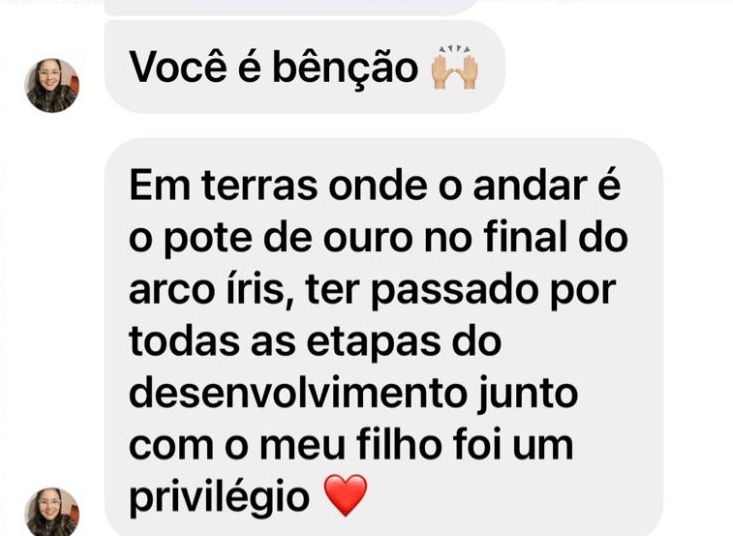Click the raised hands emoji

[x=454, y=68]
